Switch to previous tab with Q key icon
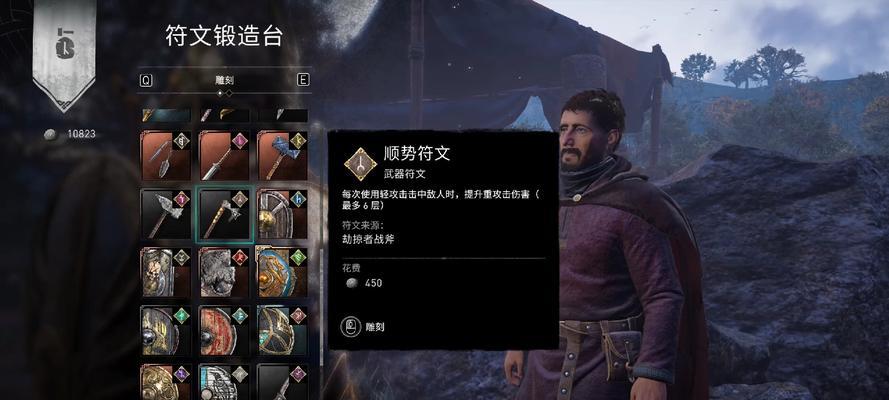Image resolution: width=889 pixels, height=400 pixels. pos(146,80)
